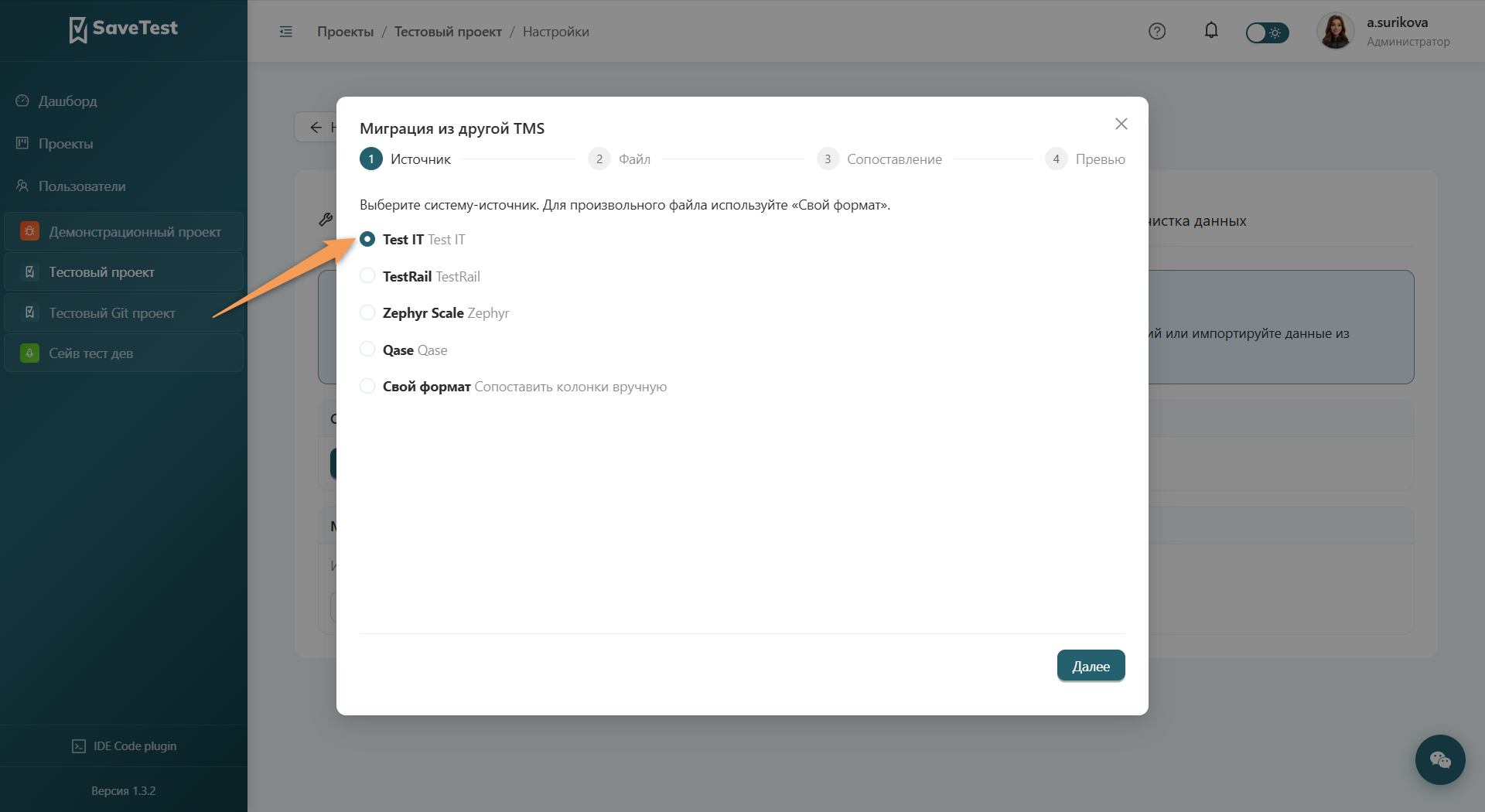1485x812 pixels.
Task: Click the Версия 1.3.2 text
Action: click(124, 791)
